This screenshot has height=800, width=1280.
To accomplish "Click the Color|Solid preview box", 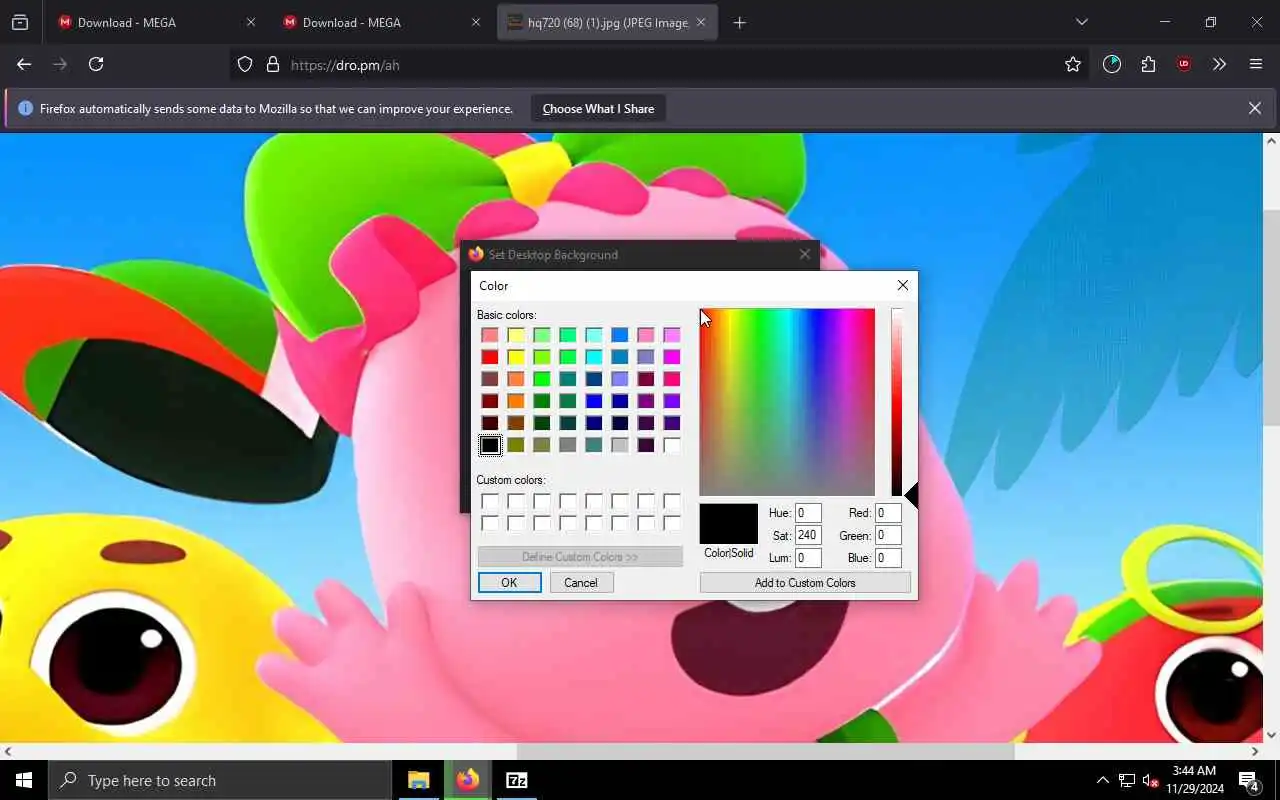I will click(728, 524).
